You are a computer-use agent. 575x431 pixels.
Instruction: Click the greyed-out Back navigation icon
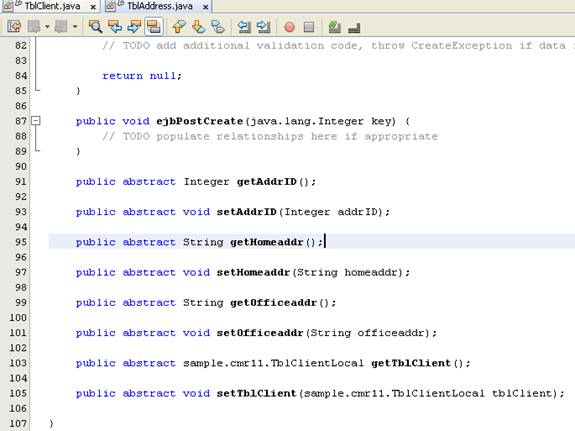pos(34,26)
